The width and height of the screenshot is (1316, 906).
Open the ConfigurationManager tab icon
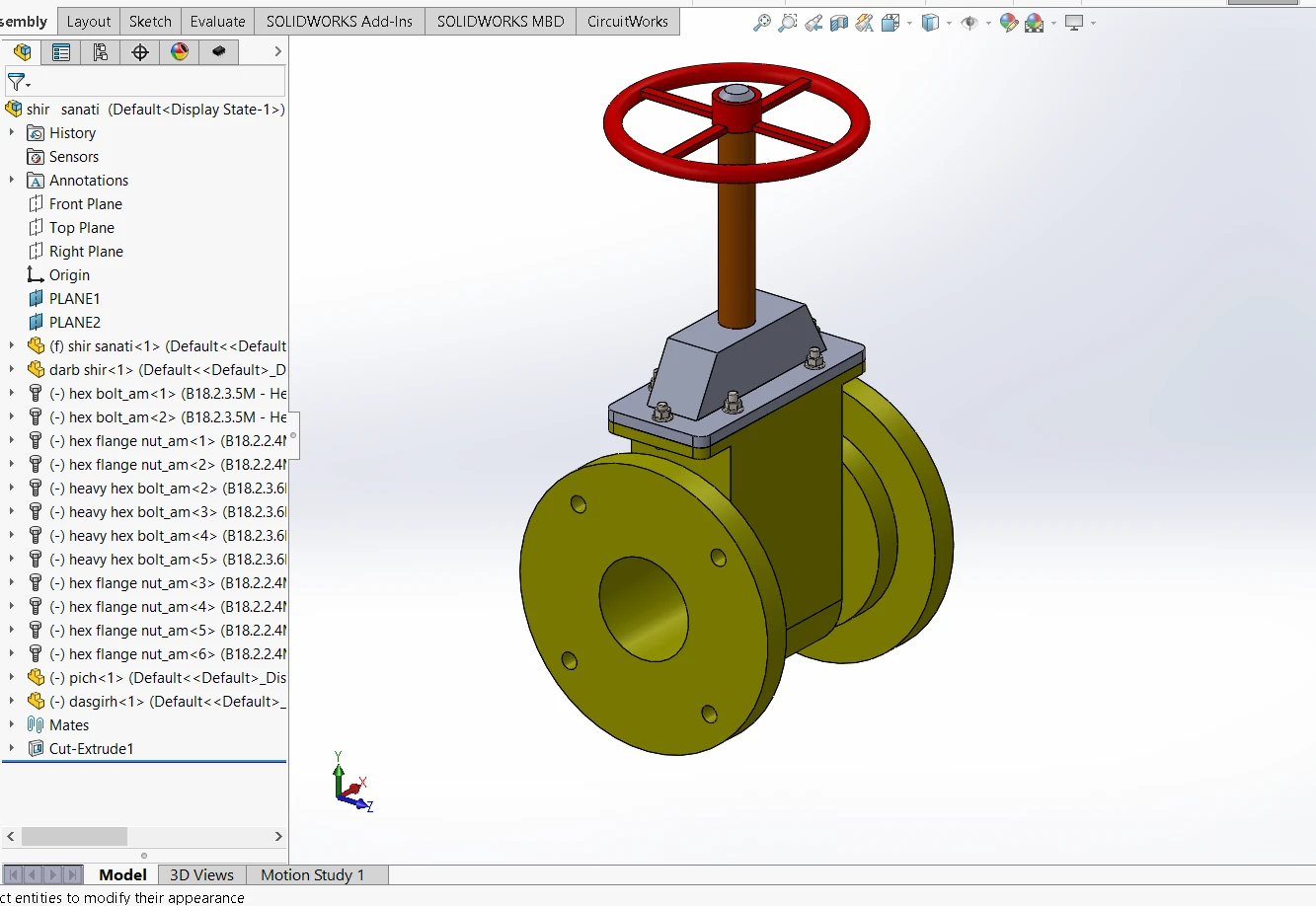tap(101, 52)
